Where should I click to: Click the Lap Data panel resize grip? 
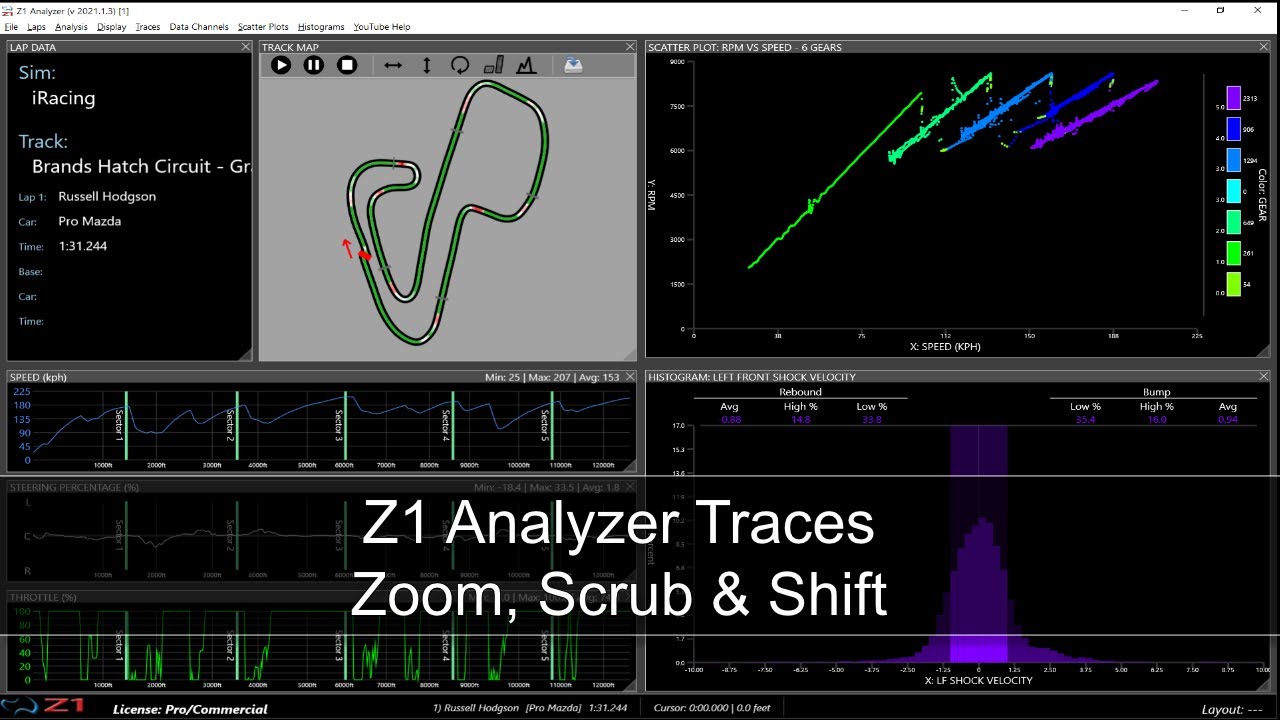tap(246, 354)
